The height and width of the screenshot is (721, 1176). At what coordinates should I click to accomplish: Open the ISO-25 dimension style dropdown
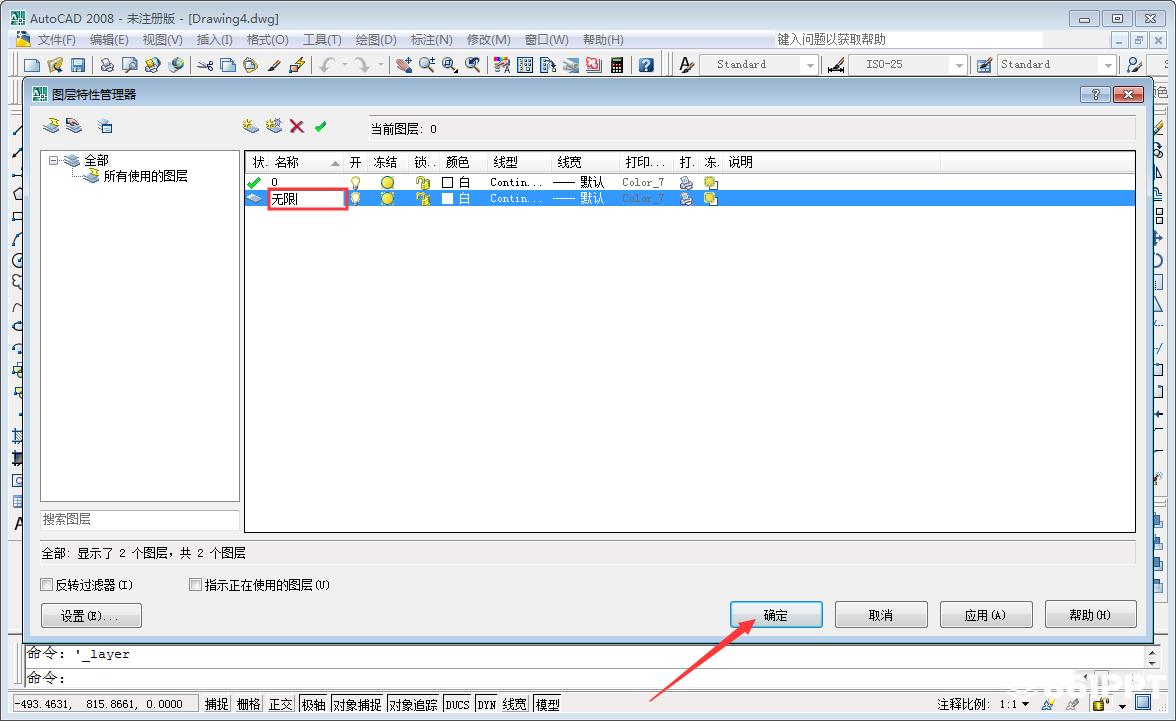[x=958, y=65]
